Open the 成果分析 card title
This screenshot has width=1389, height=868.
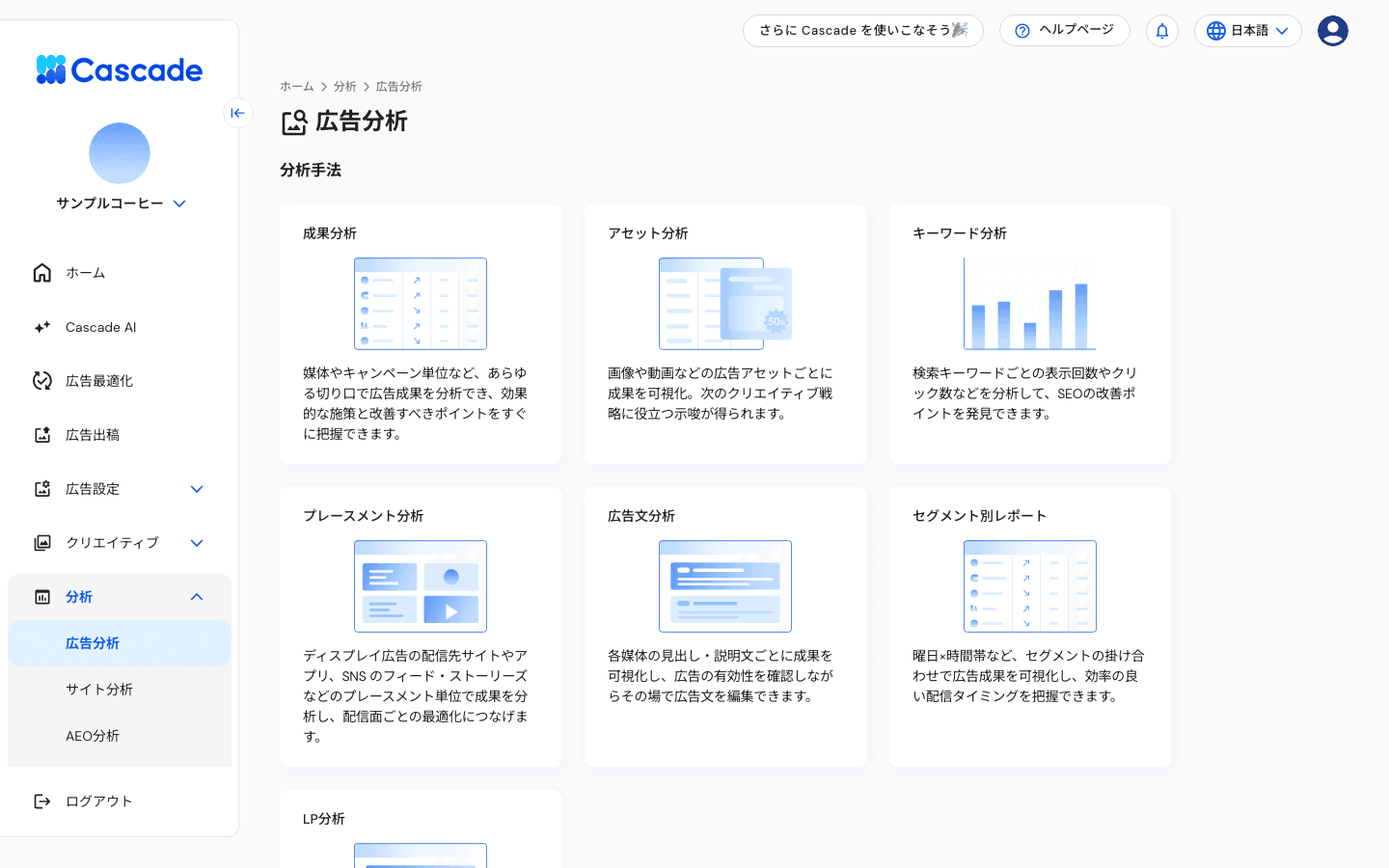[x=330, y=233]
